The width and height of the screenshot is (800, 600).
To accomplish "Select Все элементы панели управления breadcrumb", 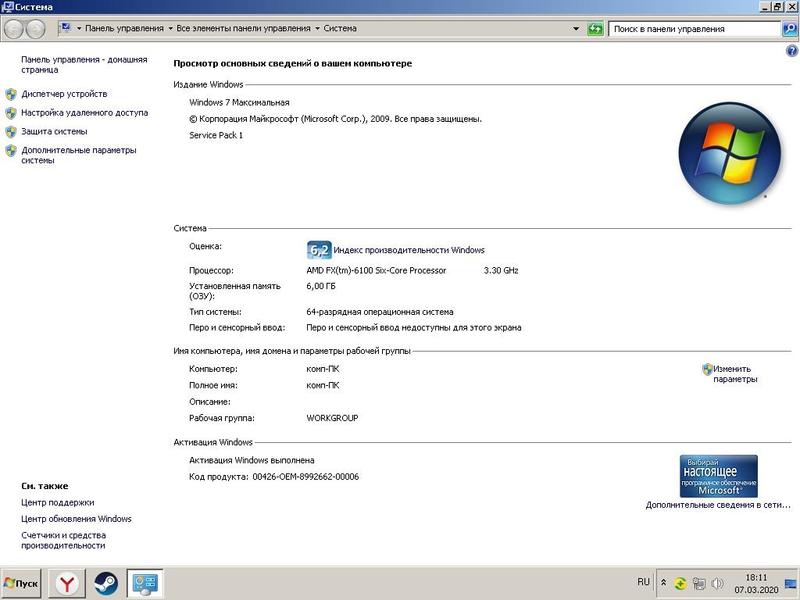I will tap(243, 29).
